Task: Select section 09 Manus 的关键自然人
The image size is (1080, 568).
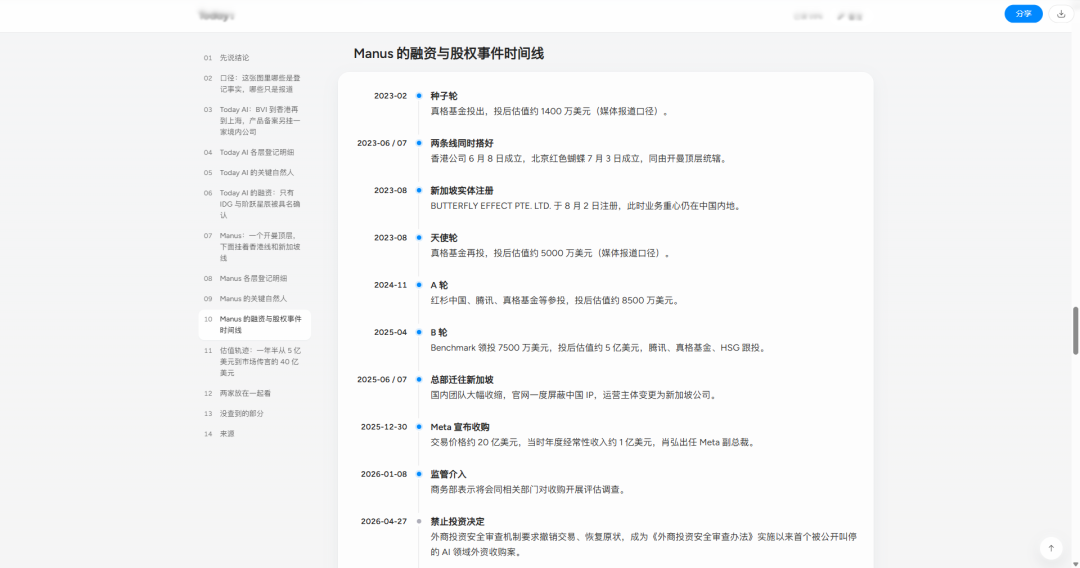Action: tap(254, 299)
